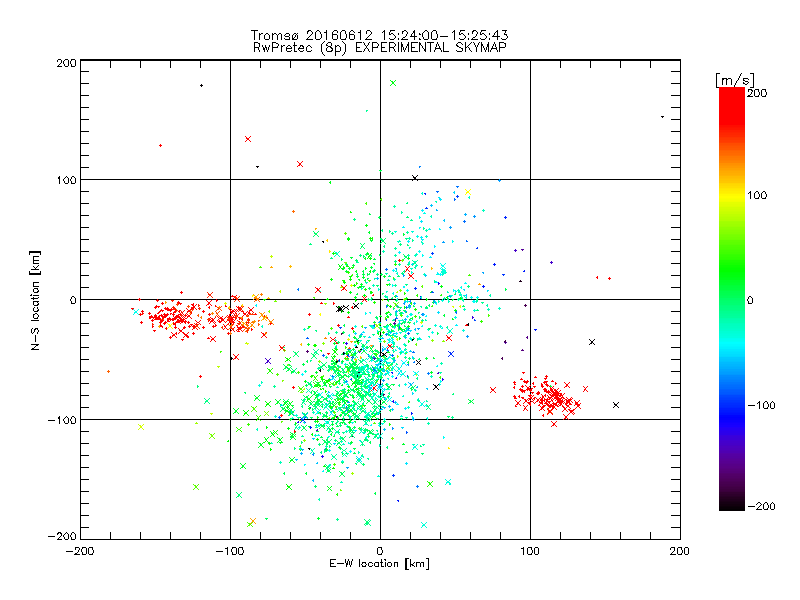Click the 100 tick label on the E-W axis
Viewport: 800px width, 600px height.
(530, 551)
